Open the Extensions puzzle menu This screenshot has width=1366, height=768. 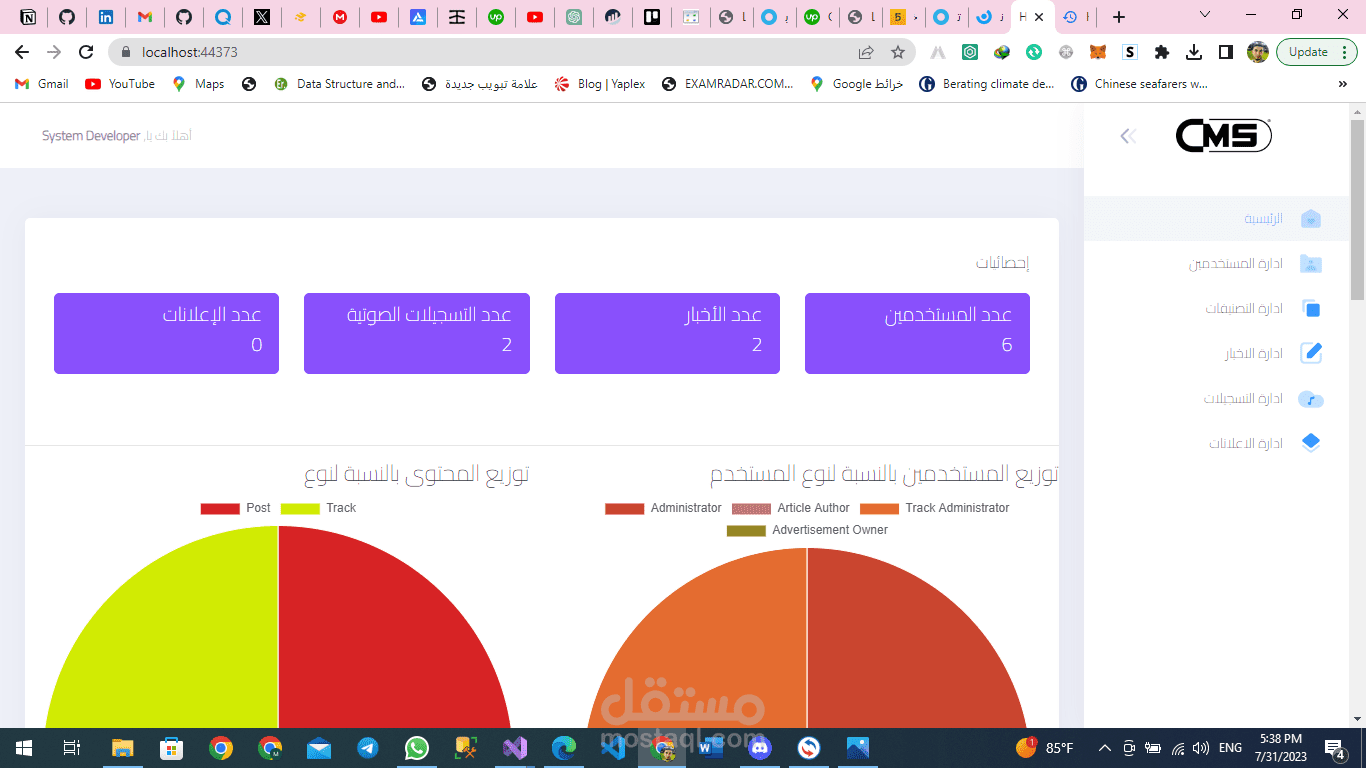tap(1162, 52)
